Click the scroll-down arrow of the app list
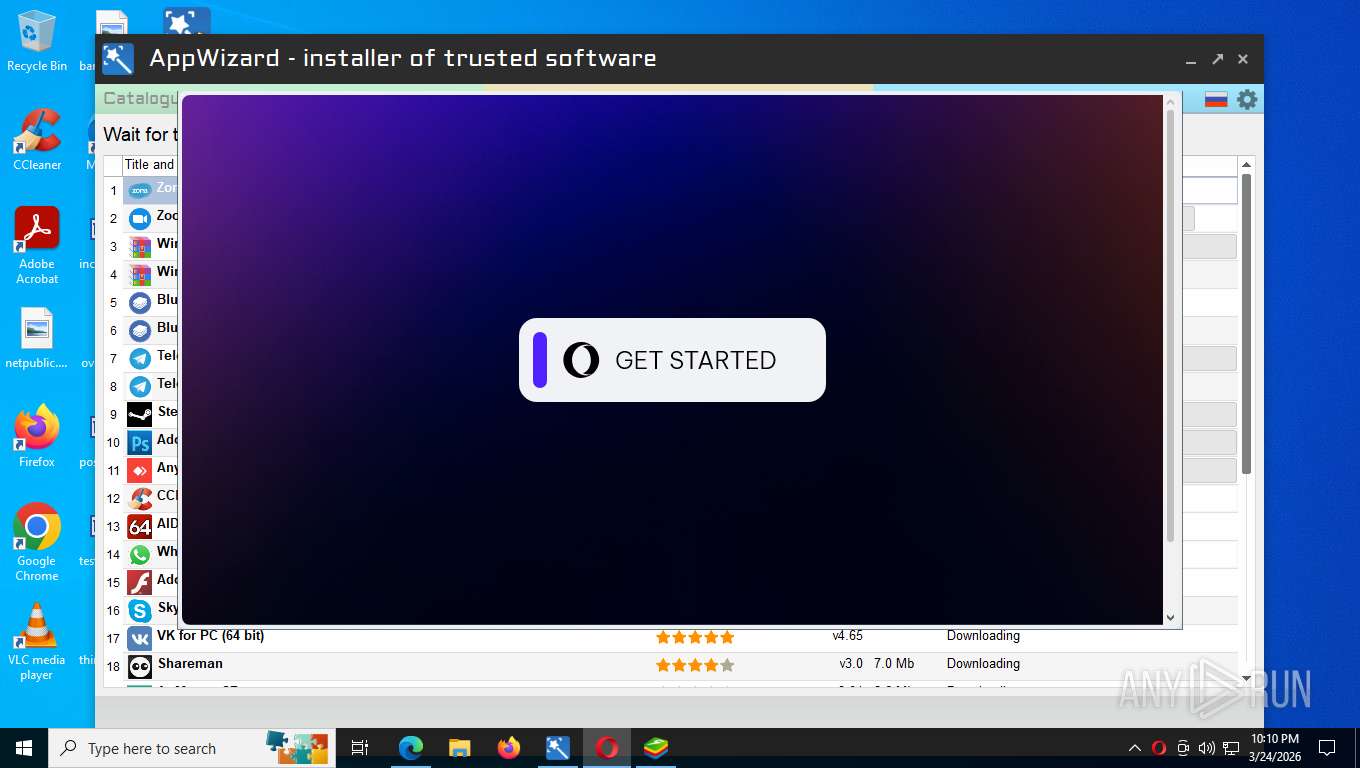1360x768 pixels. (x=1246, y=678)
